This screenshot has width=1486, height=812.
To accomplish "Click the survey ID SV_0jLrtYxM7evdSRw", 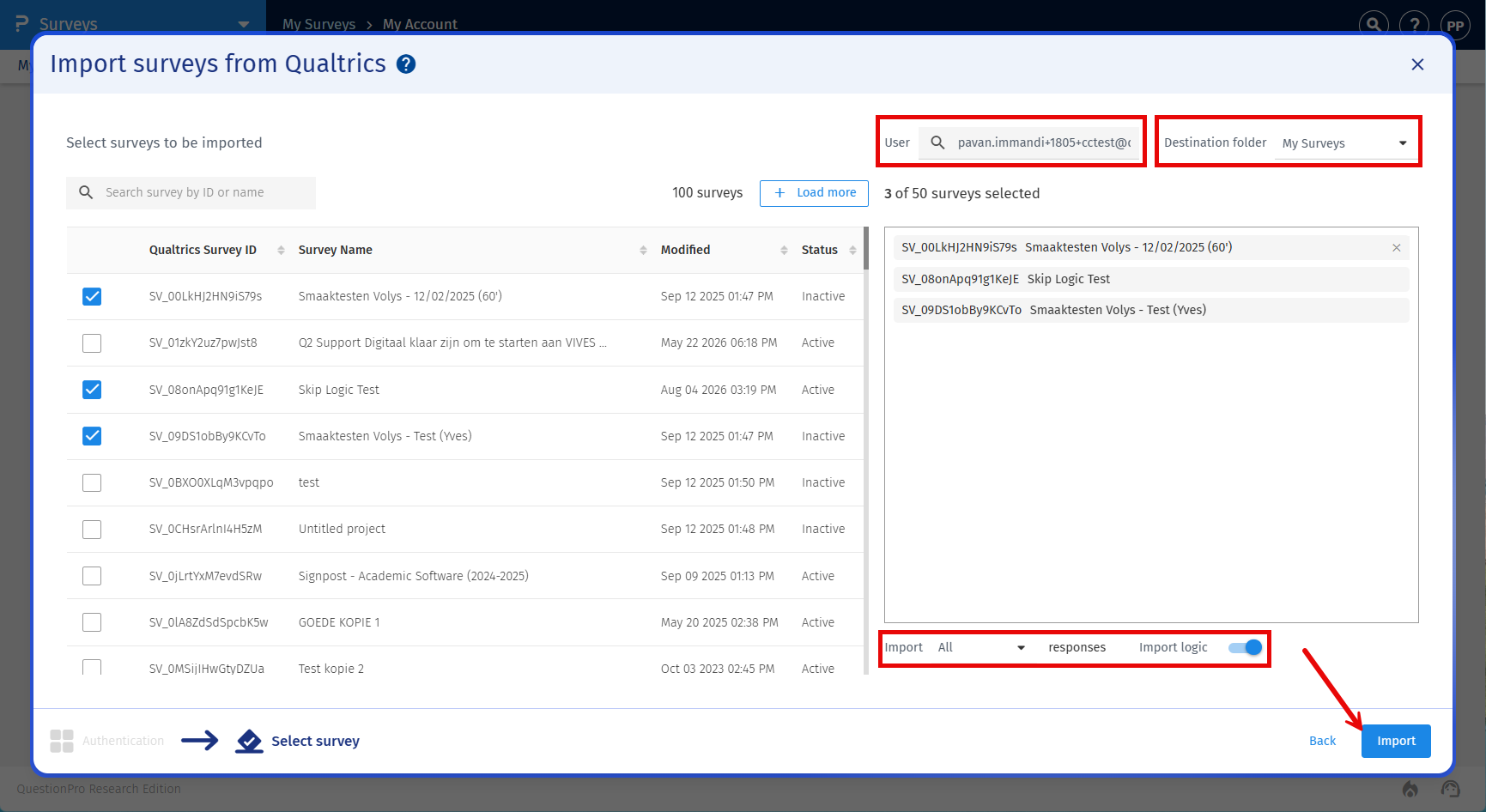I will pos(205,576).
